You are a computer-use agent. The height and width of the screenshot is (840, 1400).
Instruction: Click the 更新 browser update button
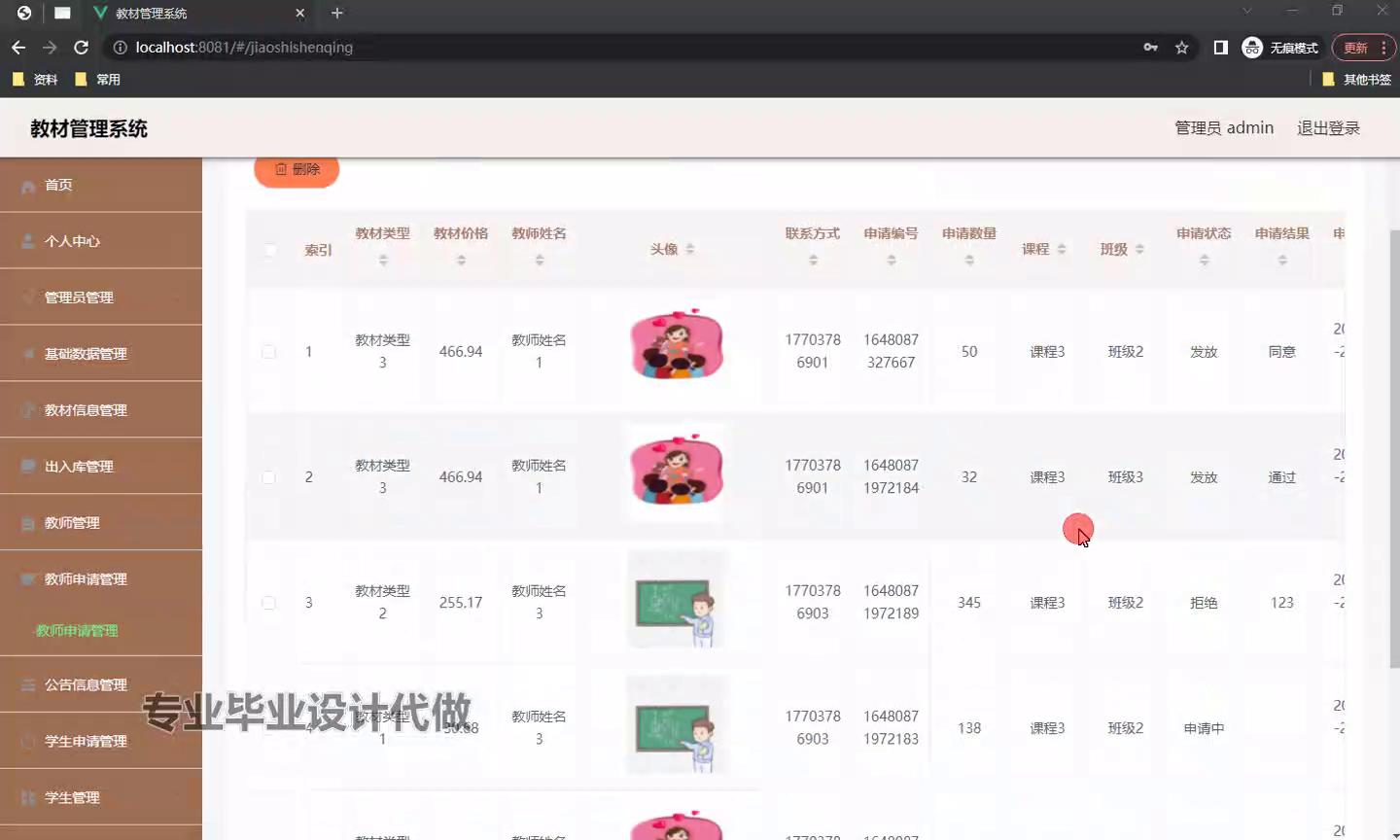pos(1364,47)
